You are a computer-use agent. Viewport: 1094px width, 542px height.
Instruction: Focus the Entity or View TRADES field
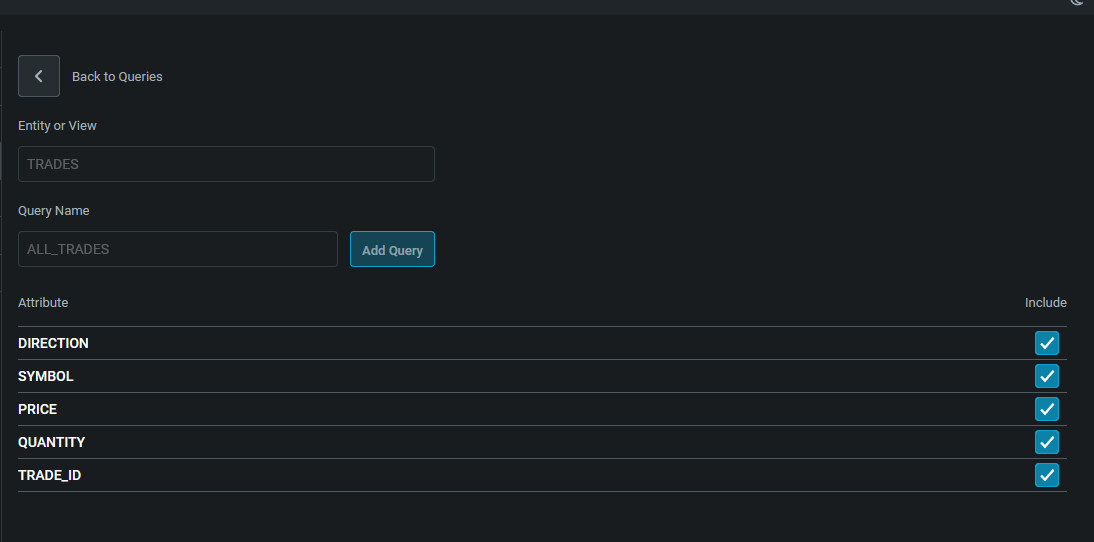point(226,164)
